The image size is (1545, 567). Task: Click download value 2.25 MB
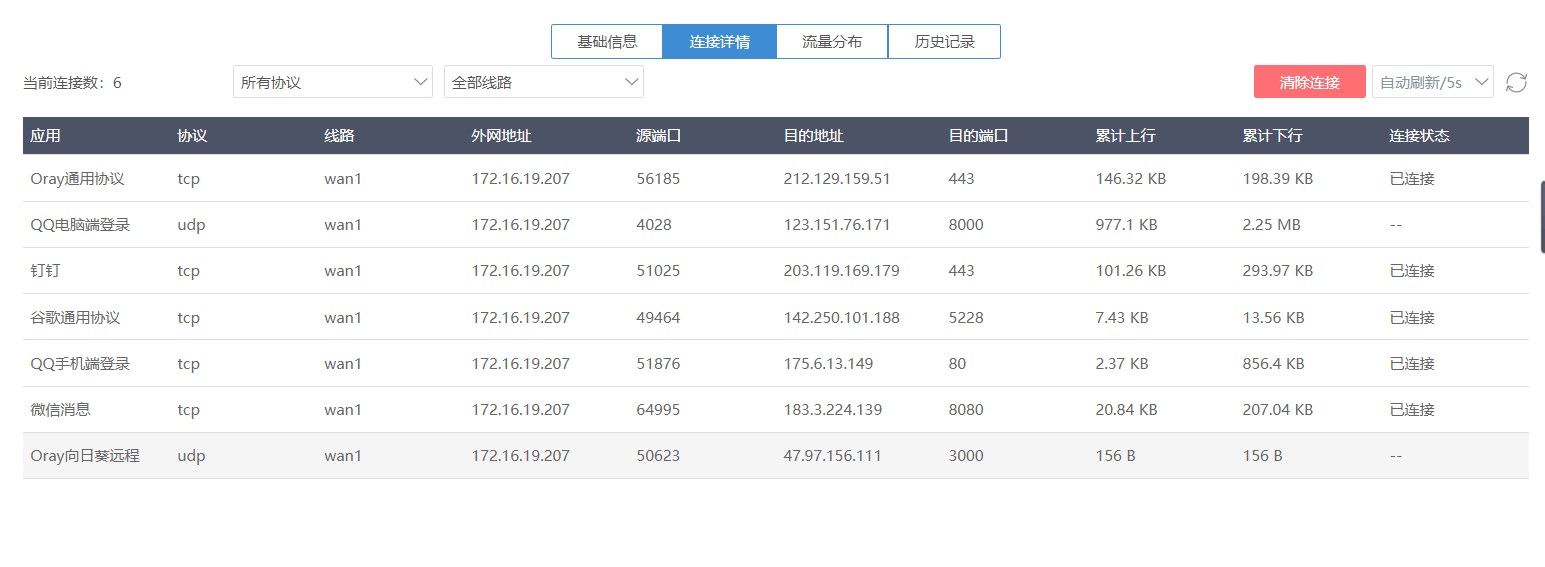pos(1272,225)
